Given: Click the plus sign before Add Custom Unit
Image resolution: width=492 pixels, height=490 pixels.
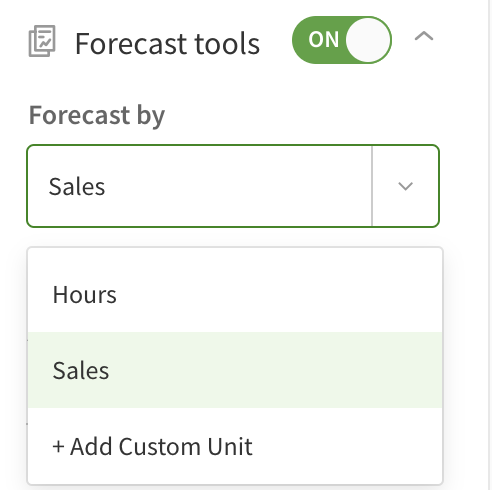Looking at the screenshot, I should point(58,446).
